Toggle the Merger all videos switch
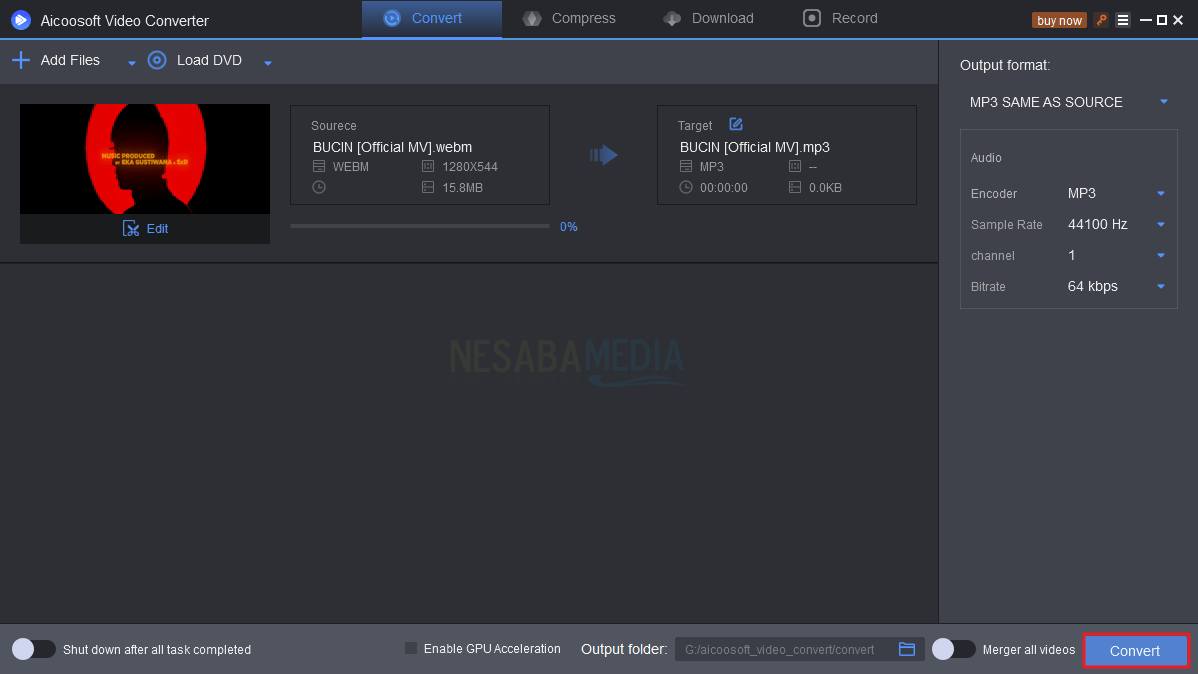Image resolution: width=1198 pixels, height=674 pixels. (953, 649)
